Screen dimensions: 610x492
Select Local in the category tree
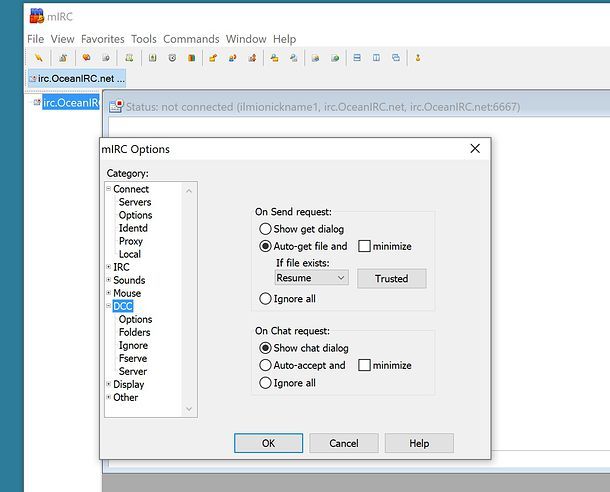pyautogui.click(x=130, y=254)
